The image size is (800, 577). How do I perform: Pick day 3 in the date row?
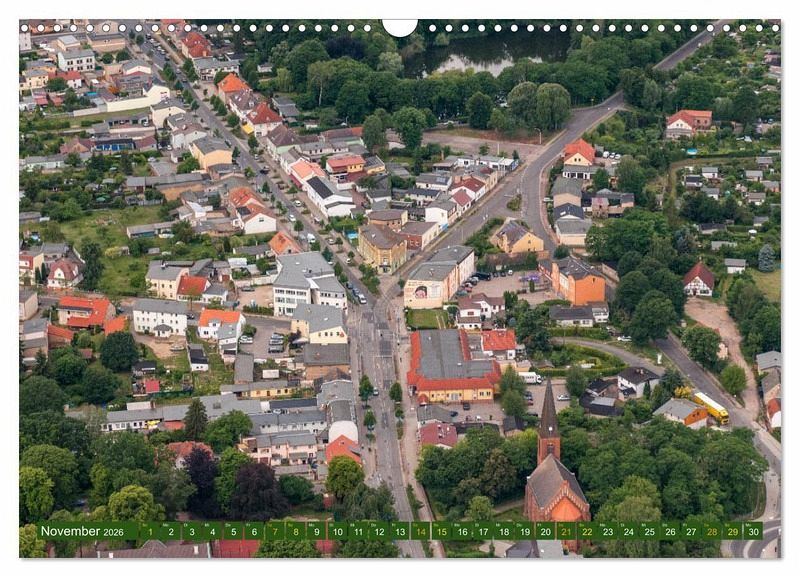(192, 531)
